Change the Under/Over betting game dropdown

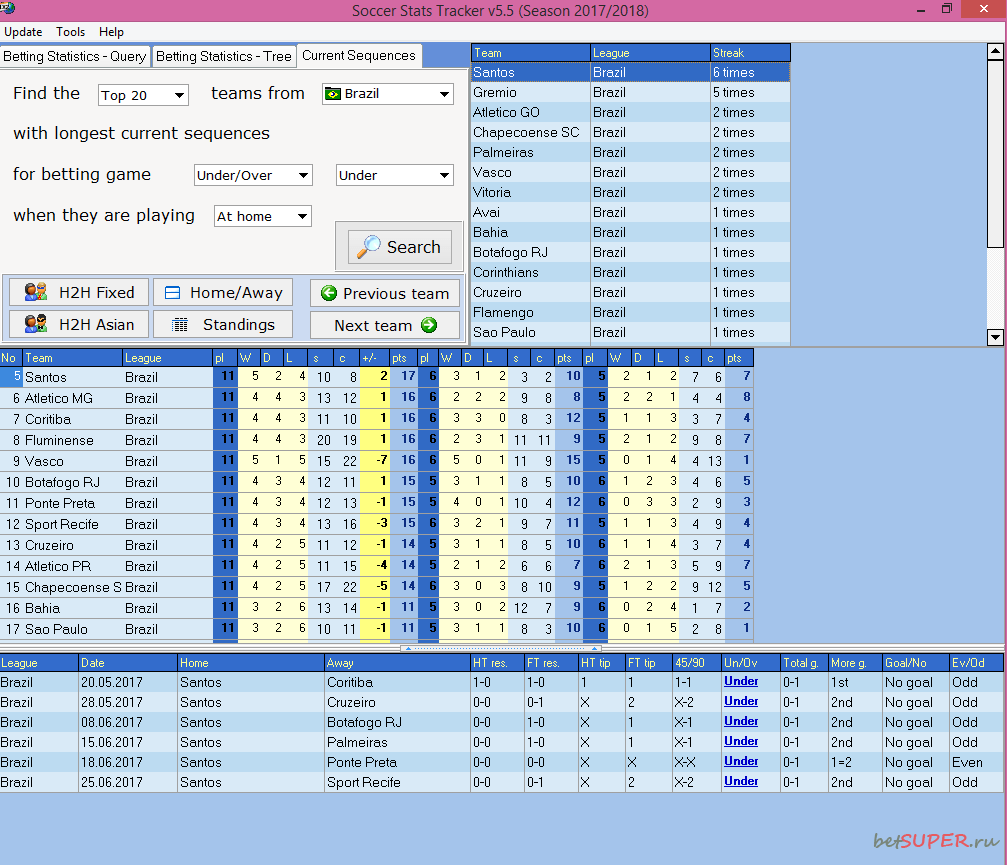252,174
